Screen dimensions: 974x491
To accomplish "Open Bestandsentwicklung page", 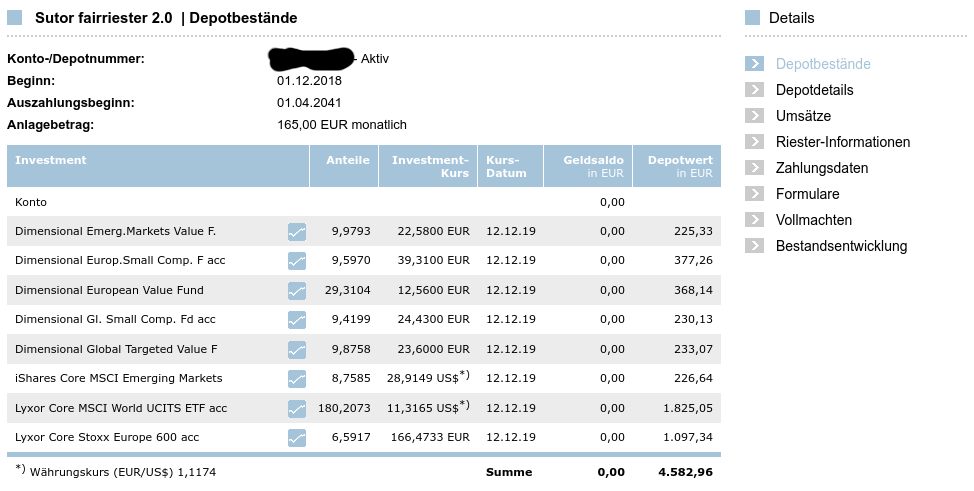I will [x=841, y=246].
